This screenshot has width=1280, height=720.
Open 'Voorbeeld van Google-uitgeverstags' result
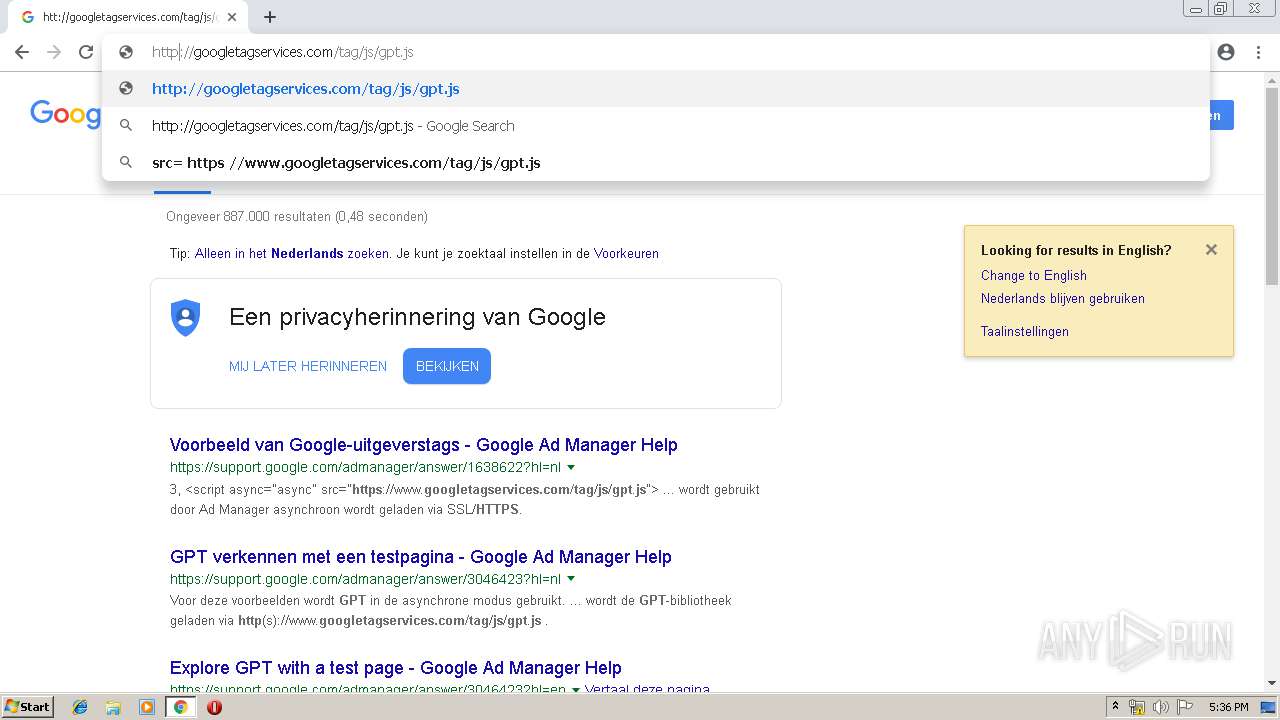[x=424, y=445]
